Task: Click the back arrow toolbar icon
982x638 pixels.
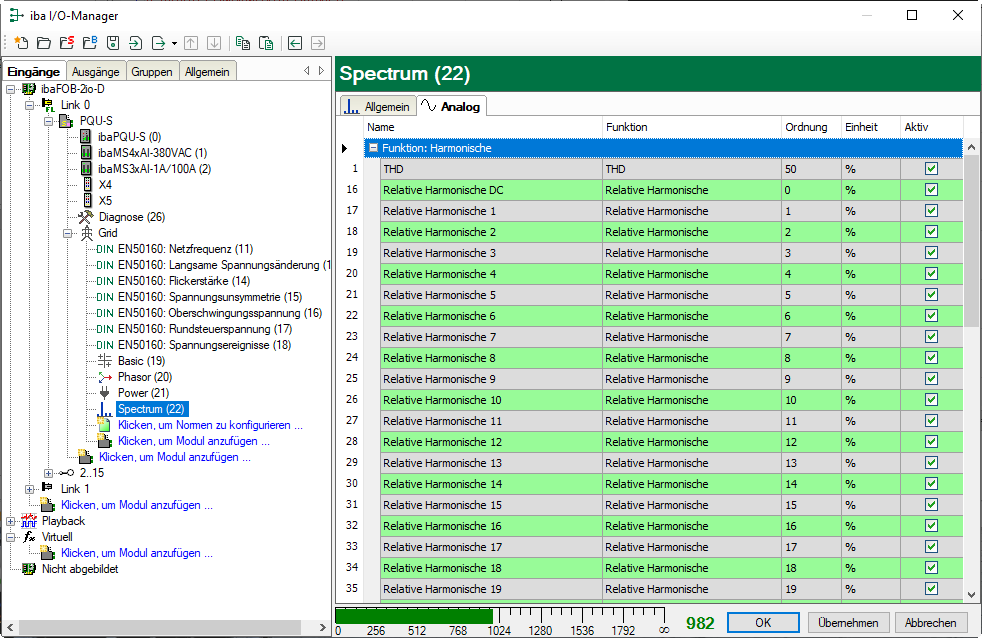Action: tap(295, 43)
